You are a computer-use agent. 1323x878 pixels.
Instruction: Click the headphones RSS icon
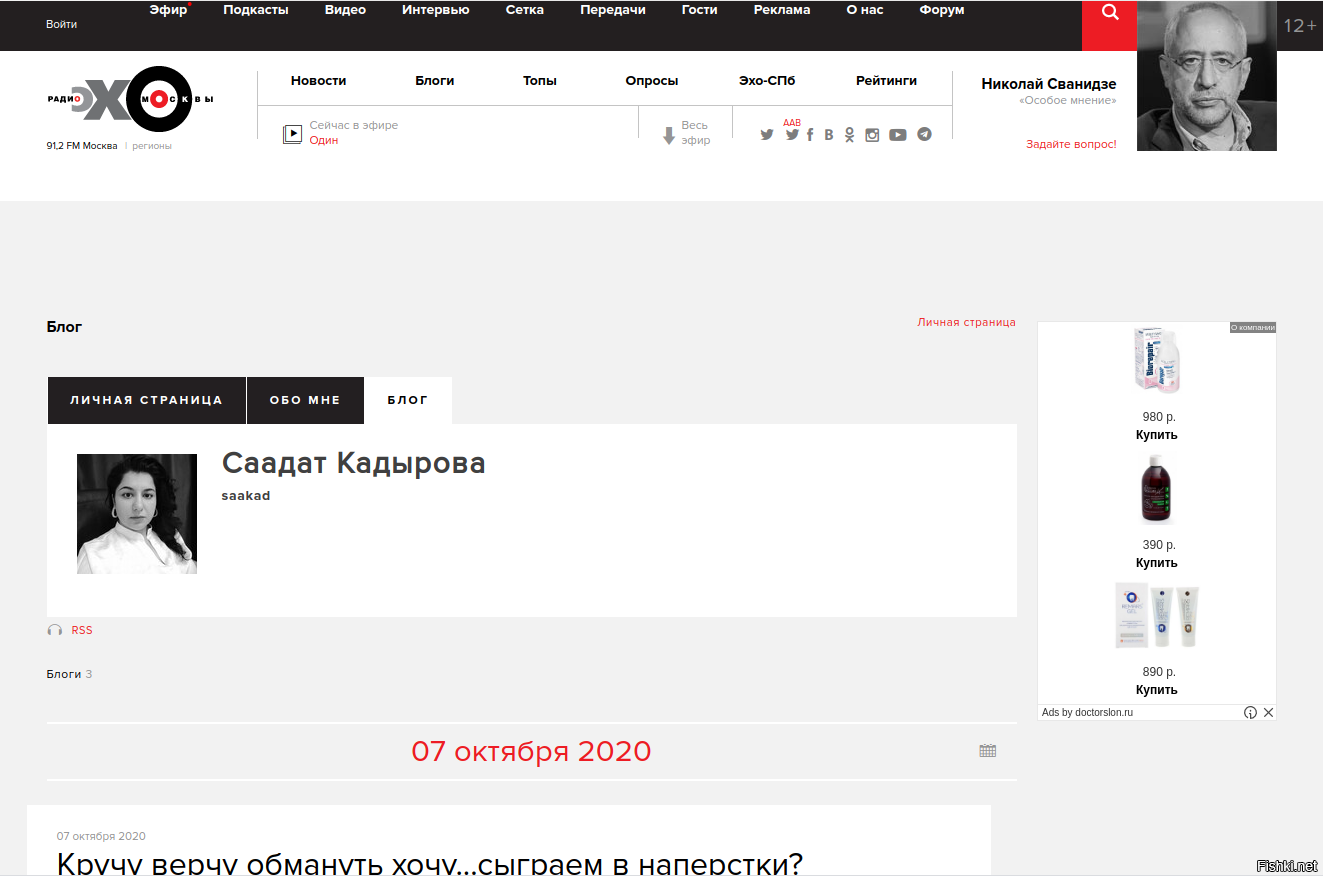pyautogui.click(x=55, y=630)
